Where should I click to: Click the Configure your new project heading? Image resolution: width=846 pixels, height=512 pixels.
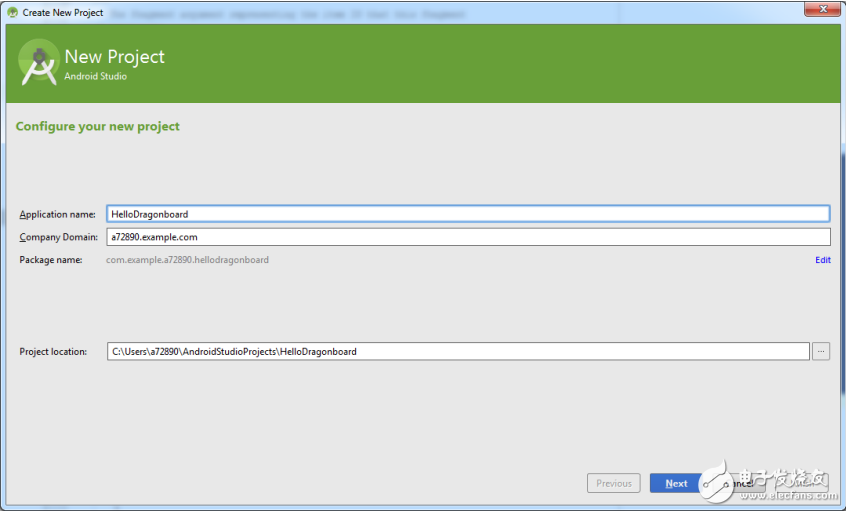point(98,127)
